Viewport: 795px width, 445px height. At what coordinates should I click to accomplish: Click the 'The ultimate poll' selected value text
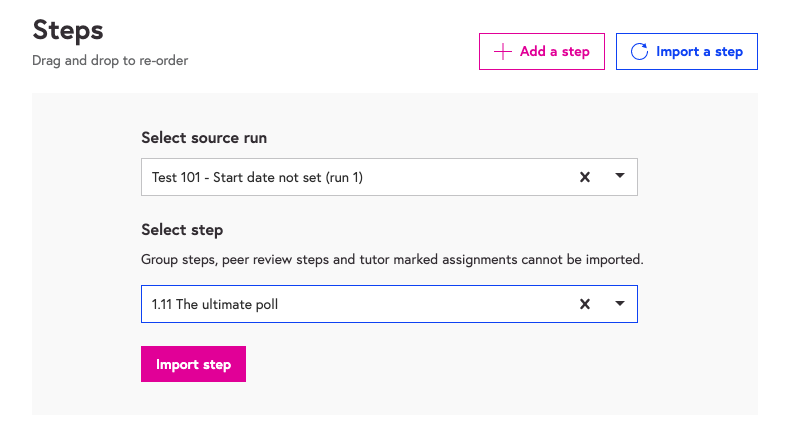click(226, 304)
